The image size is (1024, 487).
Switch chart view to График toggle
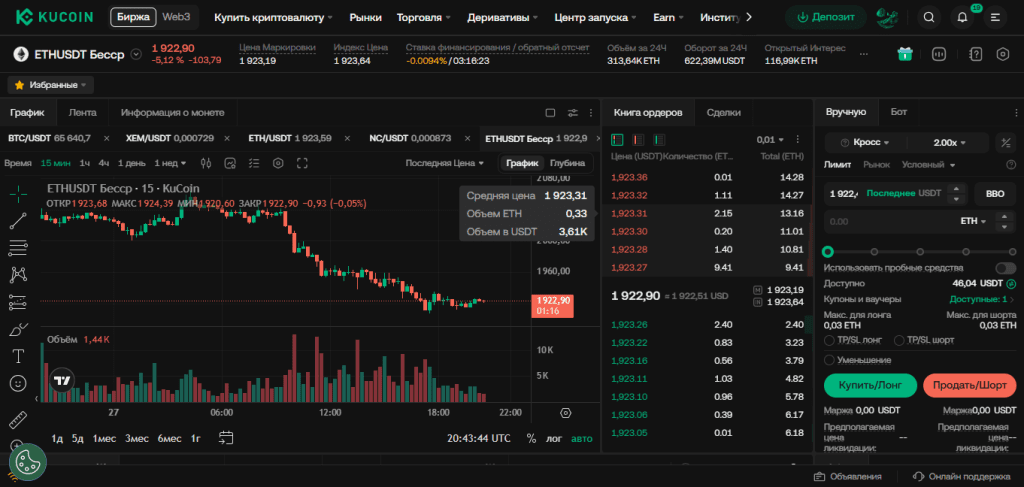pyautogui.click(x=522, y=163)
